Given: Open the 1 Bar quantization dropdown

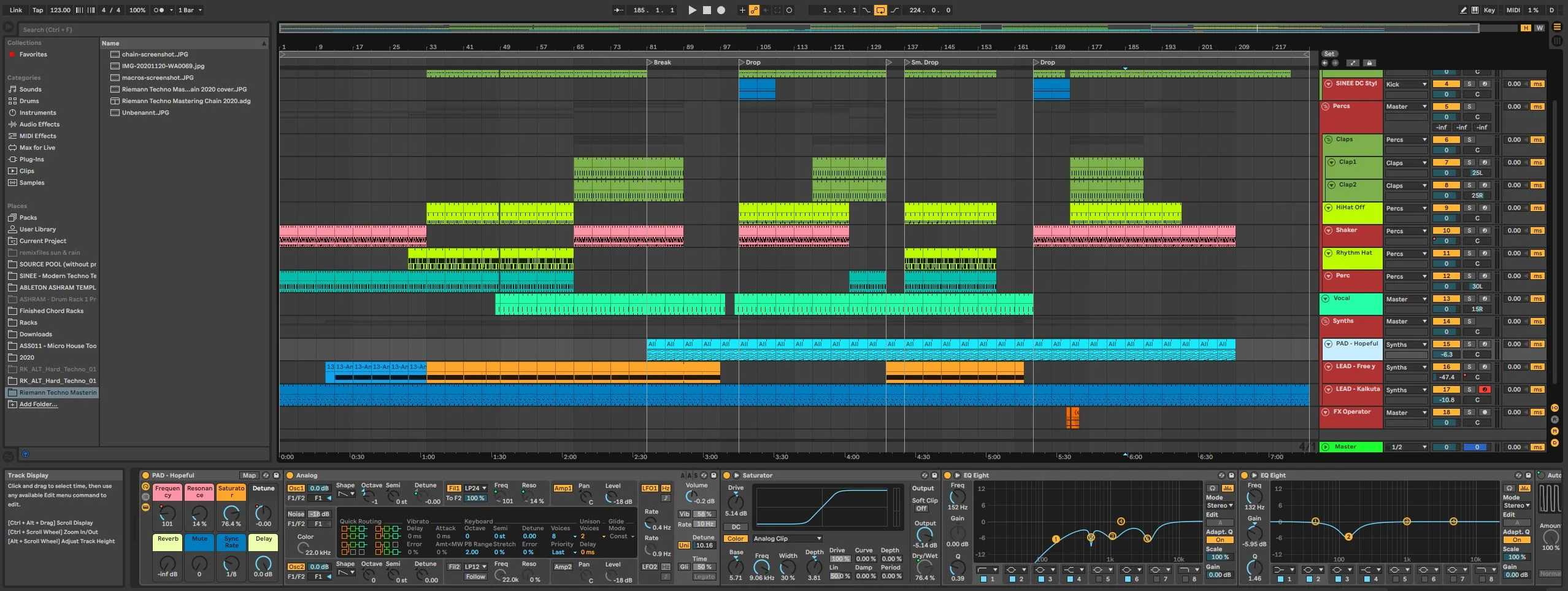Looking at the screenshot, I should (190, 10).
